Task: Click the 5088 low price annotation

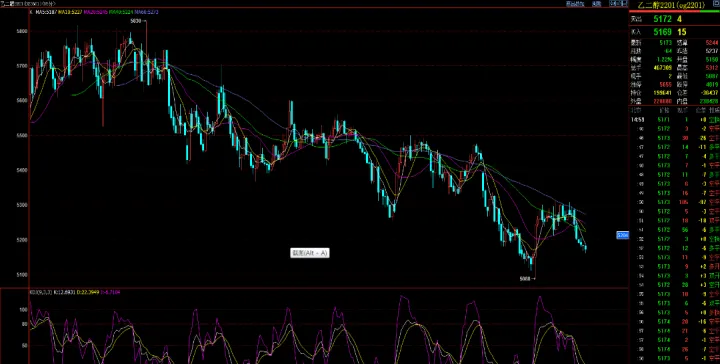Action: 527,279
